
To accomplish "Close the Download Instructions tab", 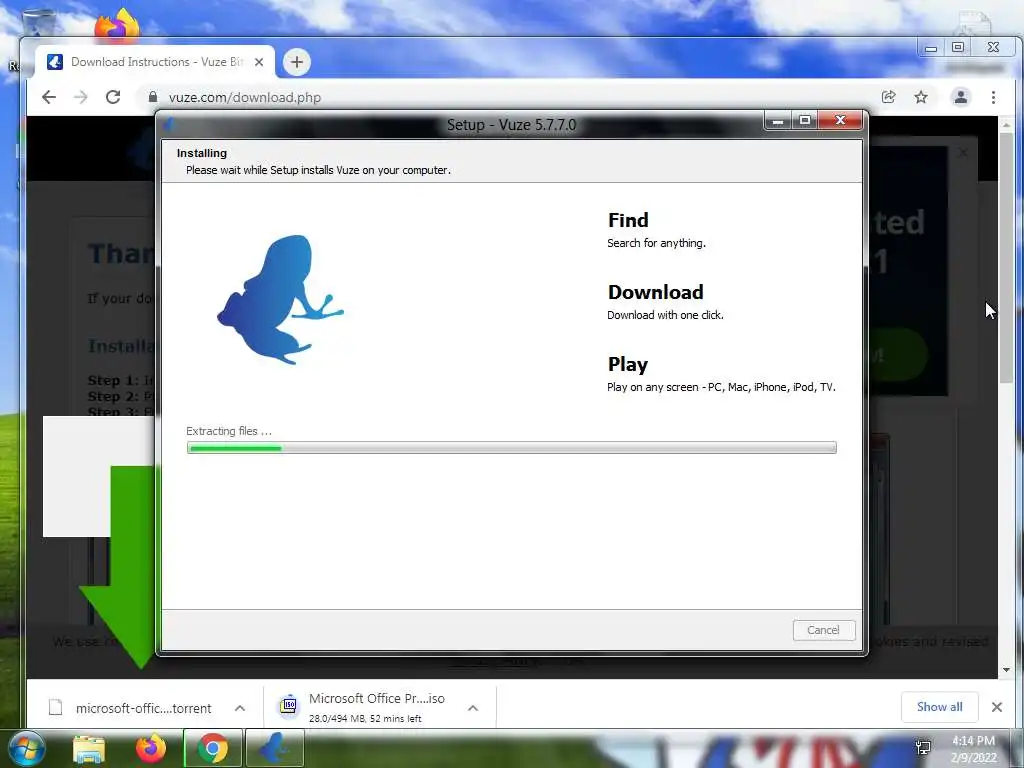I will (259, 62).
